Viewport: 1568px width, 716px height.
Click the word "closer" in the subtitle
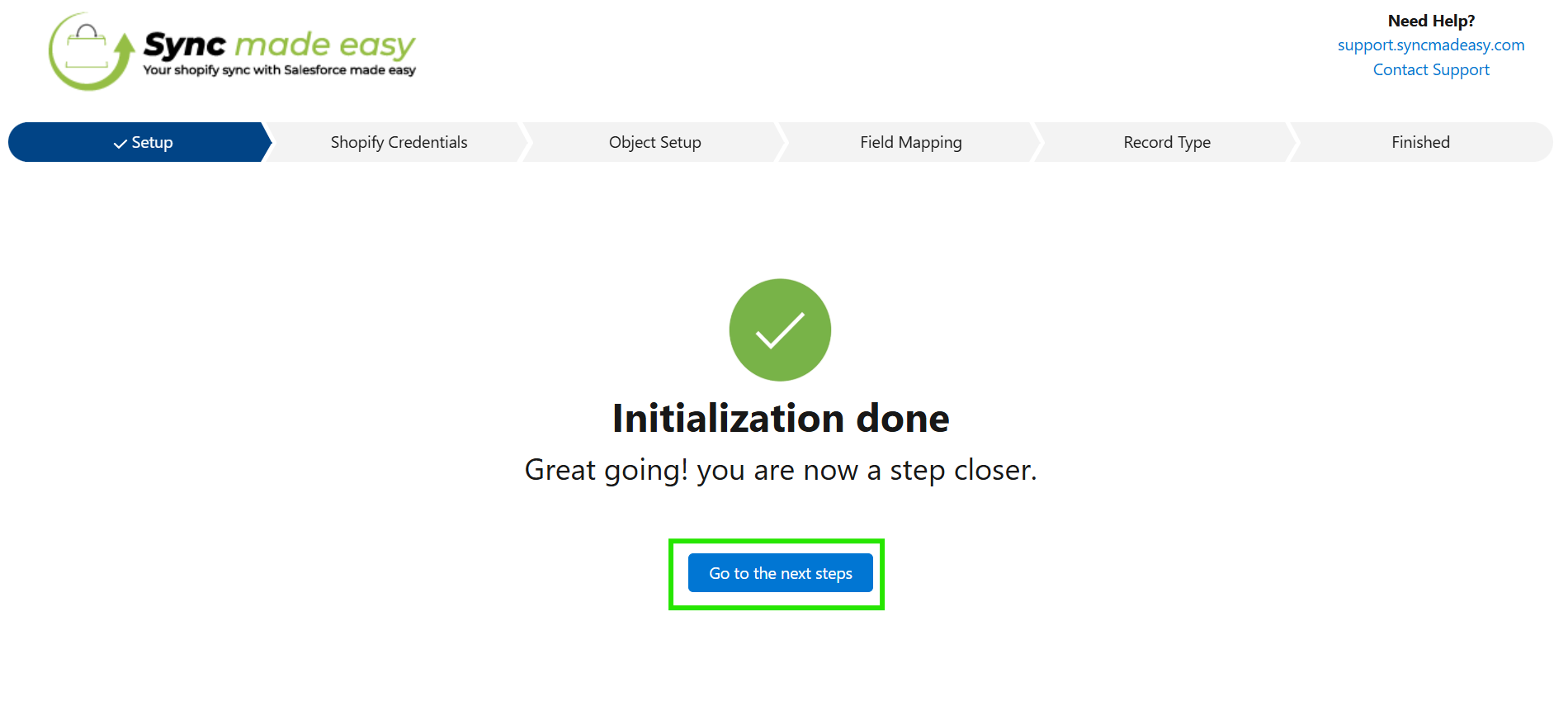(x=993, y=470)
